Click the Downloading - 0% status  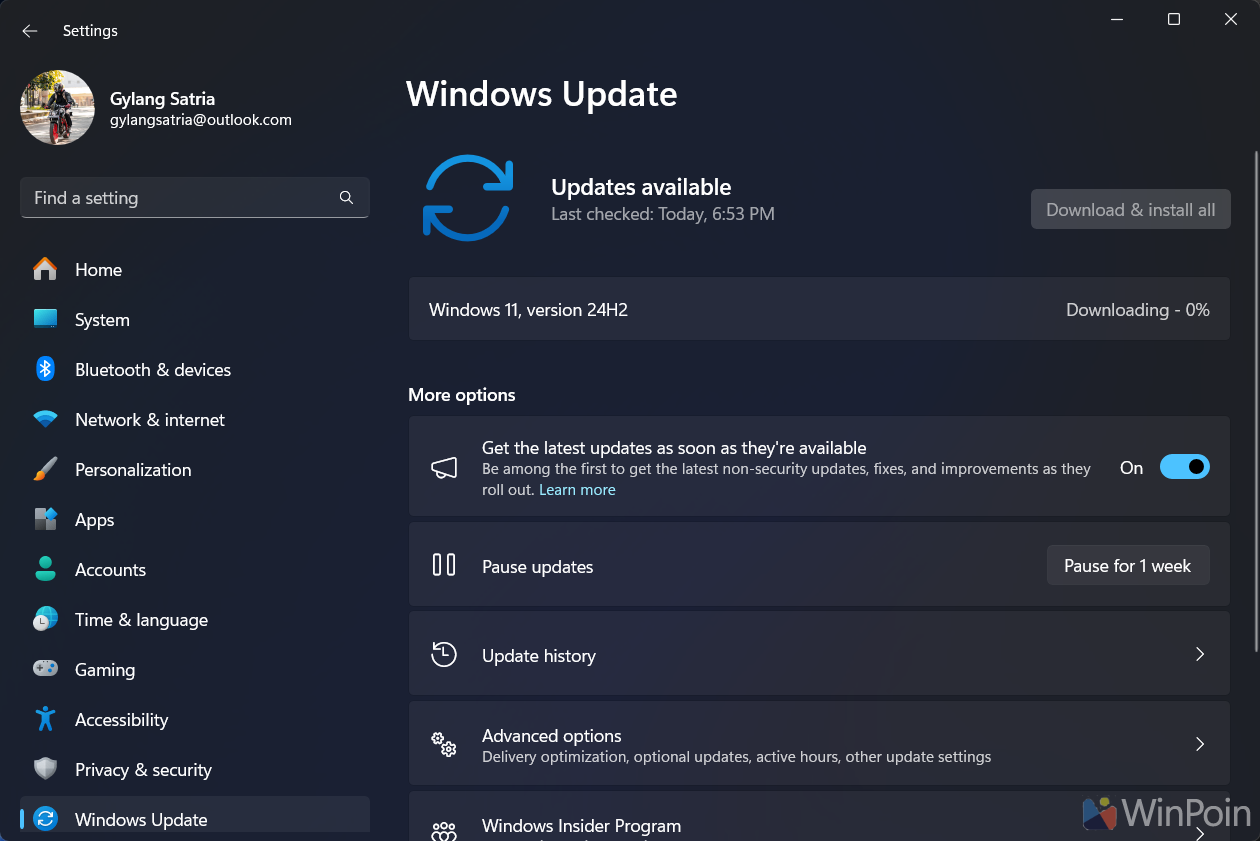(1138, 310)
